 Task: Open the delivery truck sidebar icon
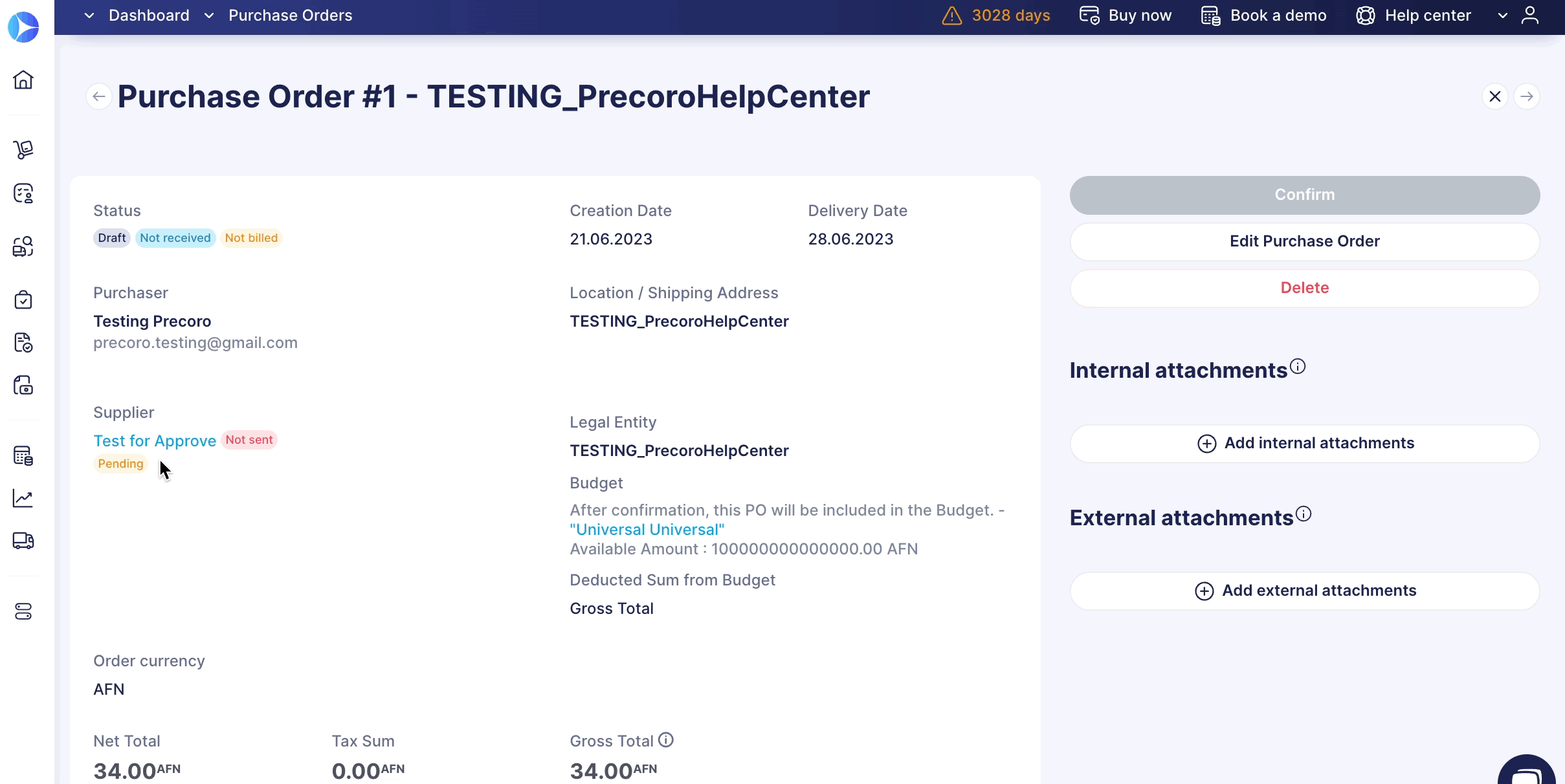(x=23, y=541)
